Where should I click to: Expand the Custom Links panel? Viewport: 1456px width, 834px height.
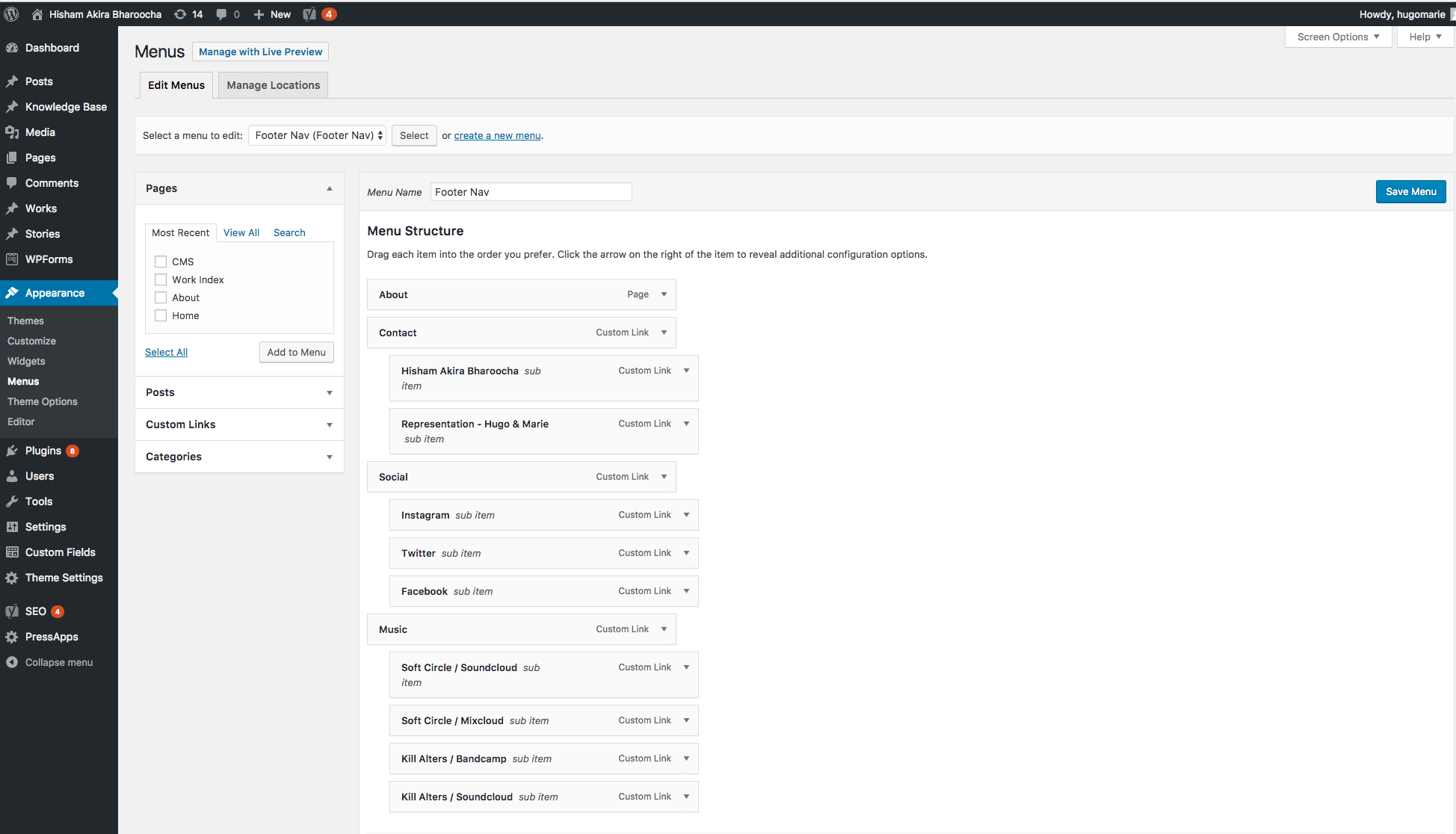(330, 424)
